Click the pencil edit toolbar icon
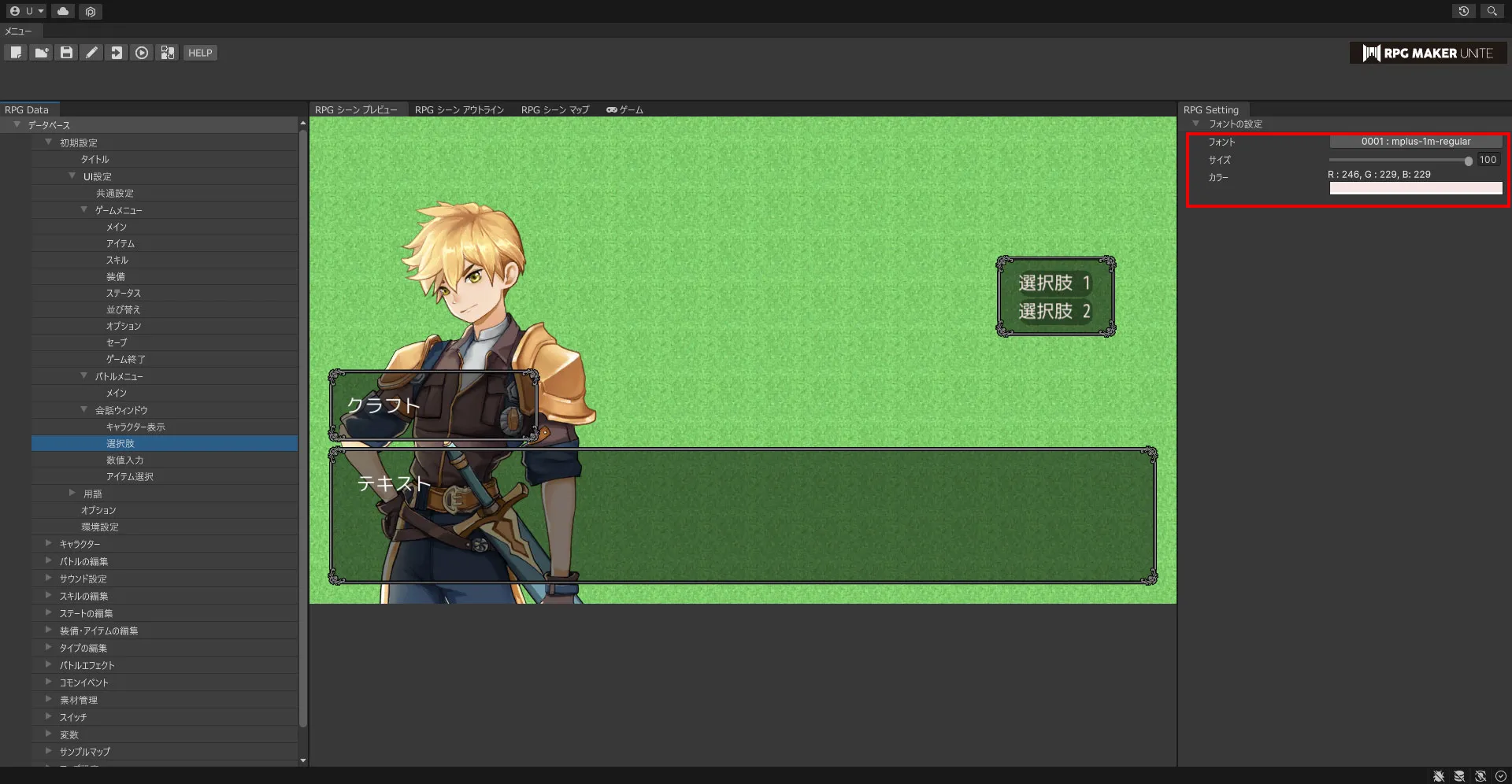Viewport: 1512px width, 784px height. [x=91, y=53]
